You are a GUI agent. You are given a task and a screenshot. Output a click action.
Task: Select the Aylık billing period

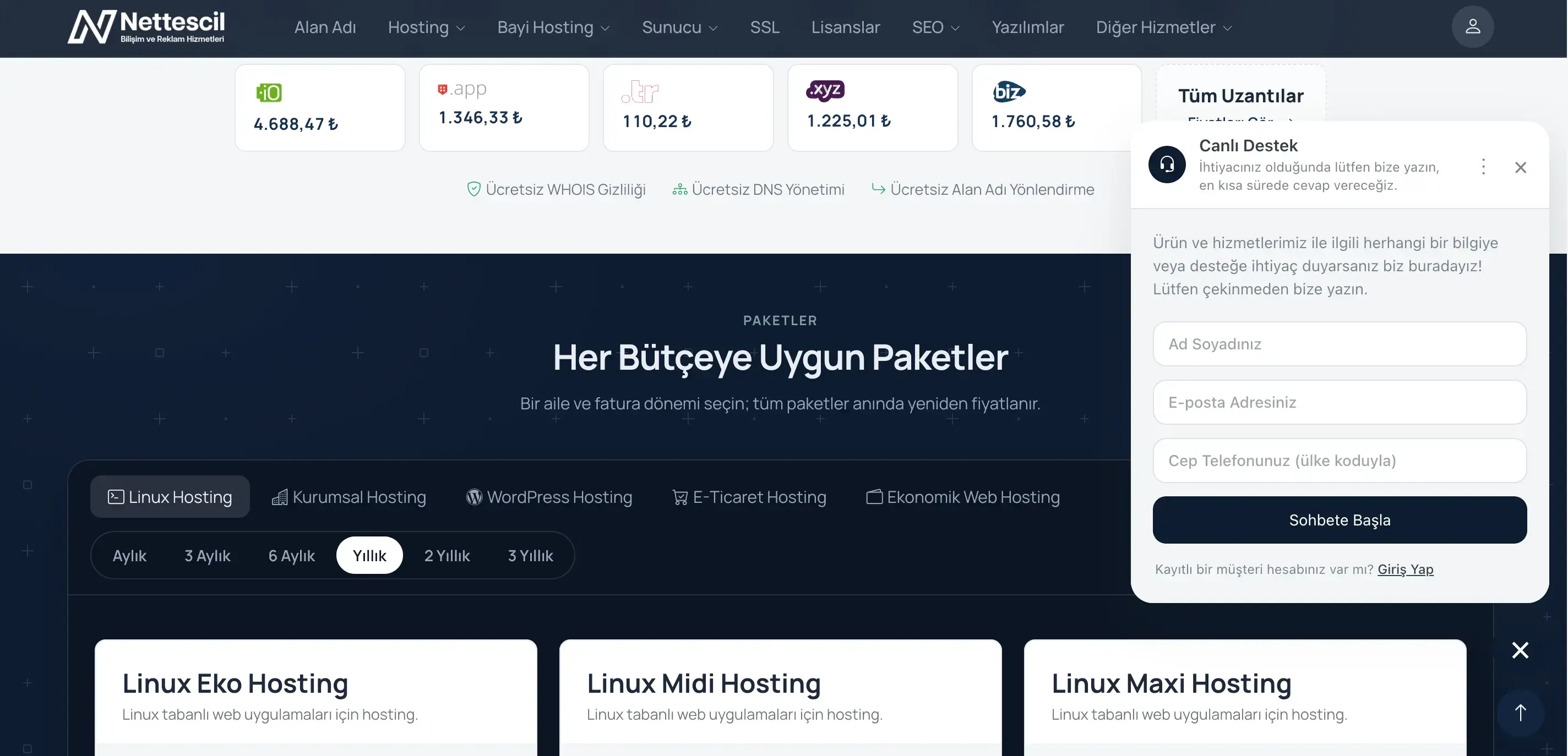point(129,555)
